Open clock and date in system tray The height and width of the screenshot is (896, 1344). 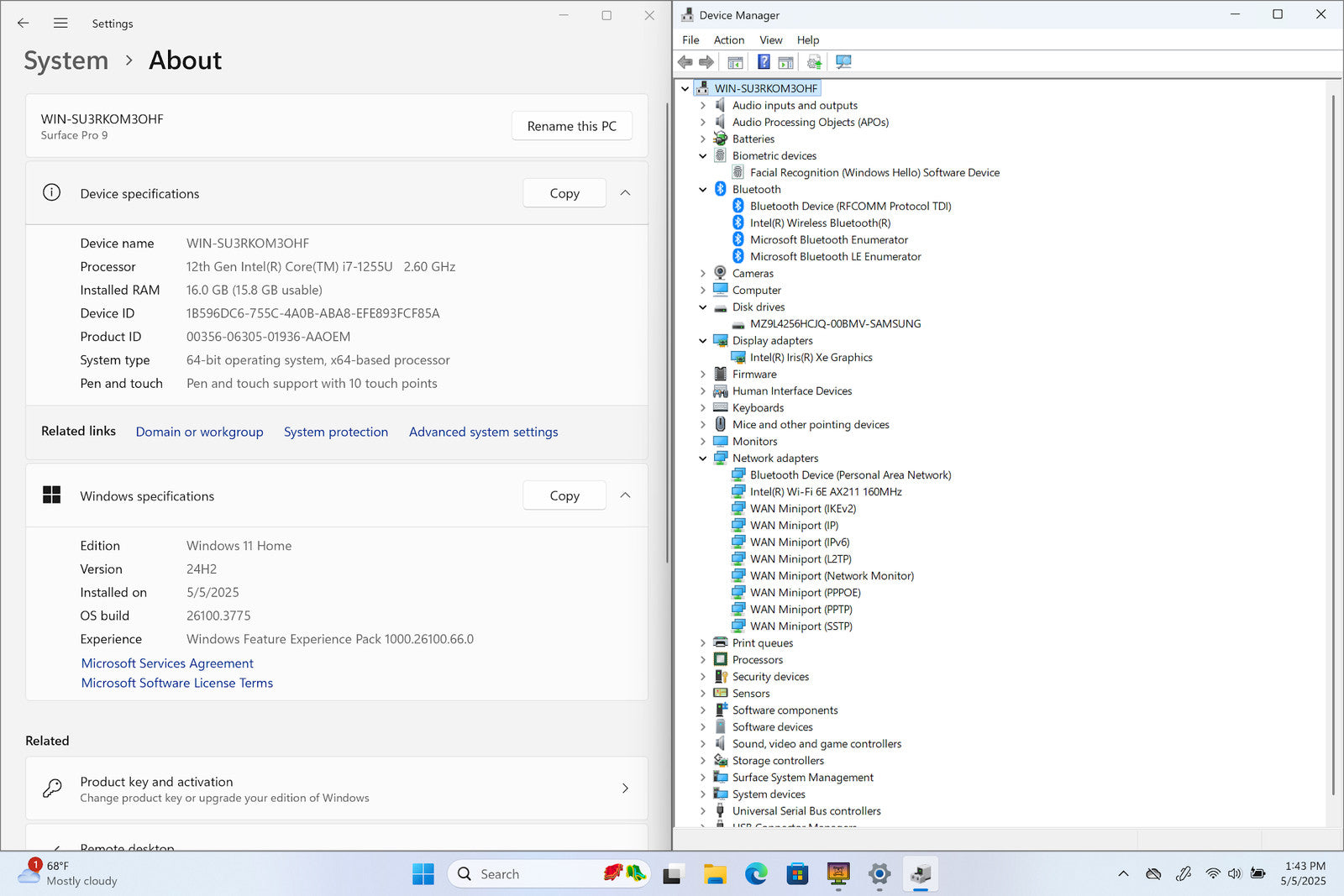coord(1304,873)
